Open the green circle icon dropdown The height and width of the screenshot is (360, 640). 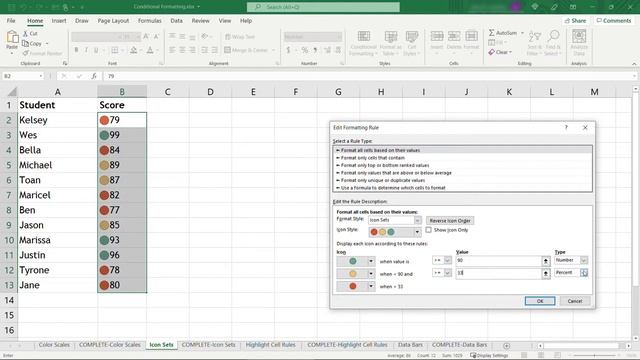[x=371, y=261]
